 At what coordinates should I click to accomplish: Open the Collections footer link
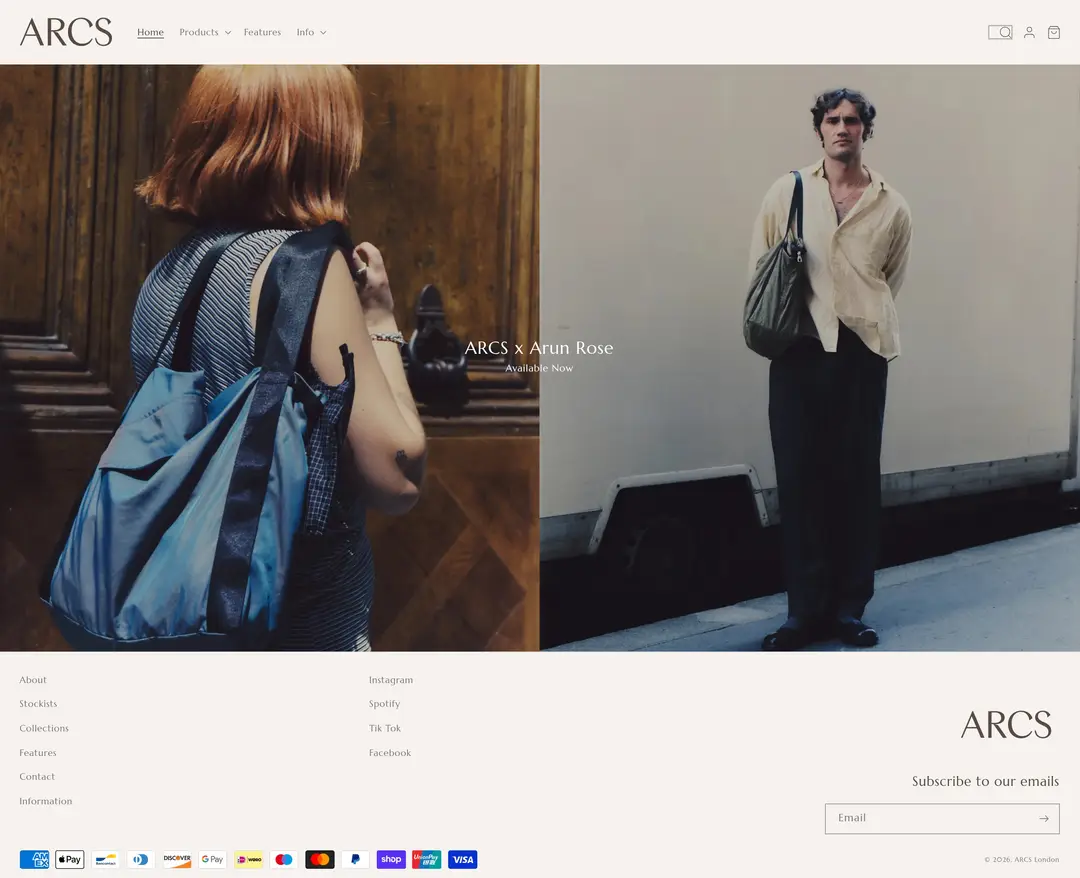[x=44, y=728]
